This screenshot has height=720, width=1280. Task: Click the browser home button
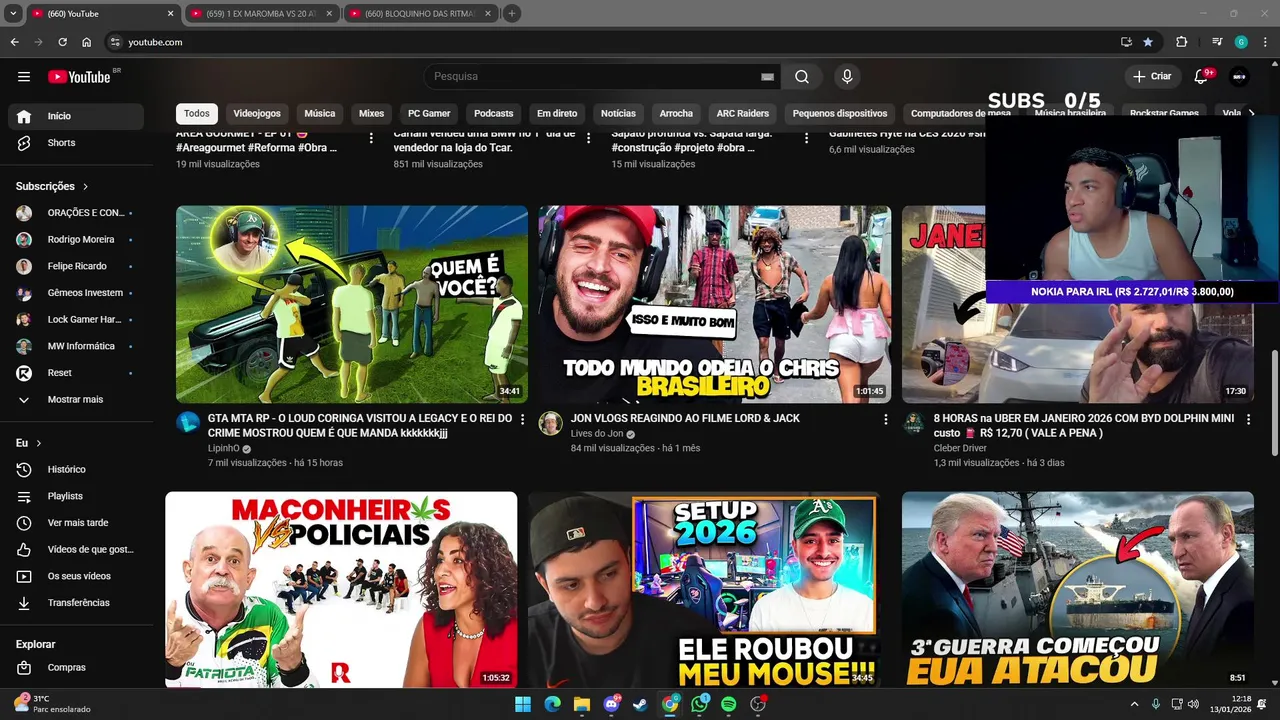87,42
